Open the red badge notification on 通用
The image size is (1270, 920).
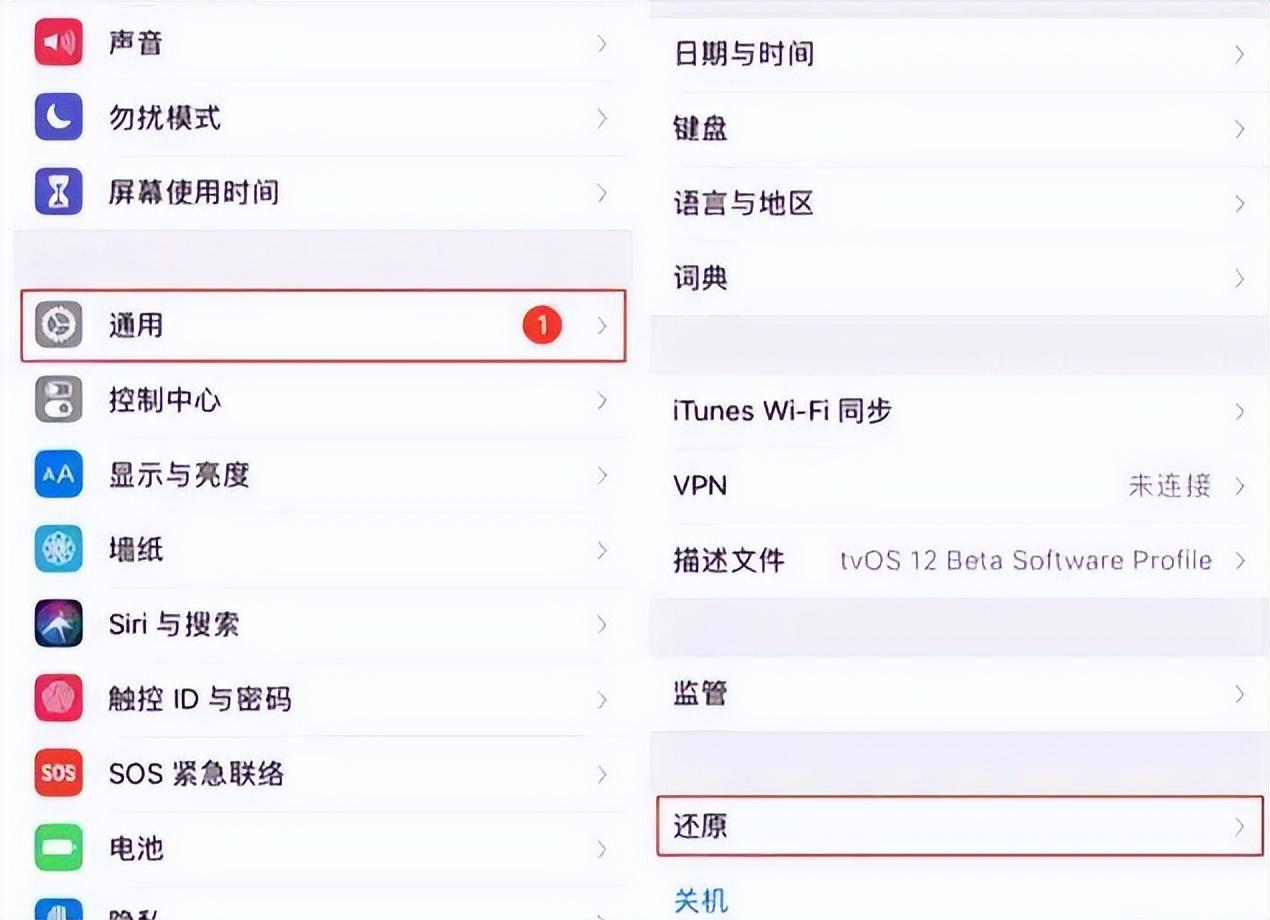point(542,325)
